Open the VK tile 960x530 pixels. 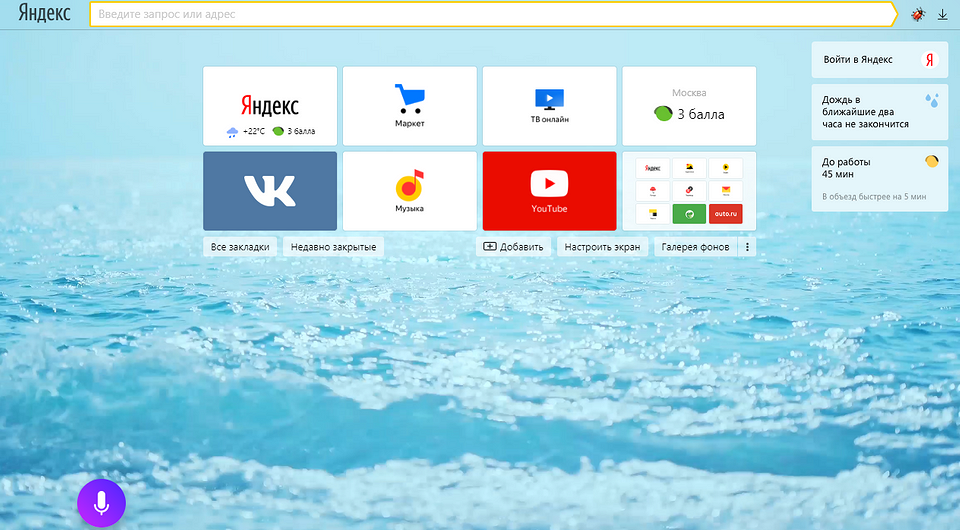[x=269, y=191]
